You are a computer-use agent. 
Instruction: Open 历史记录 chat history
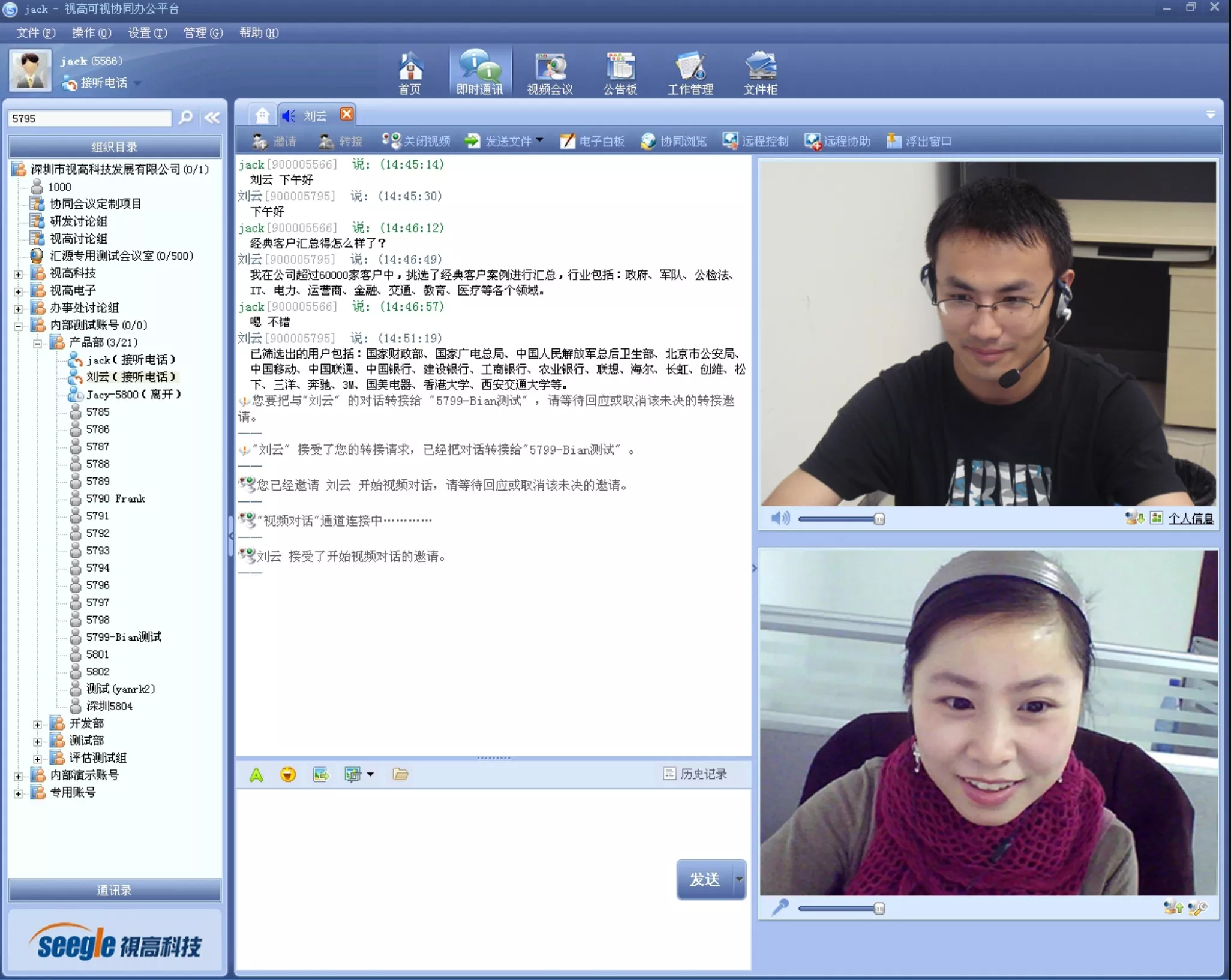click(x=696, y=774)
